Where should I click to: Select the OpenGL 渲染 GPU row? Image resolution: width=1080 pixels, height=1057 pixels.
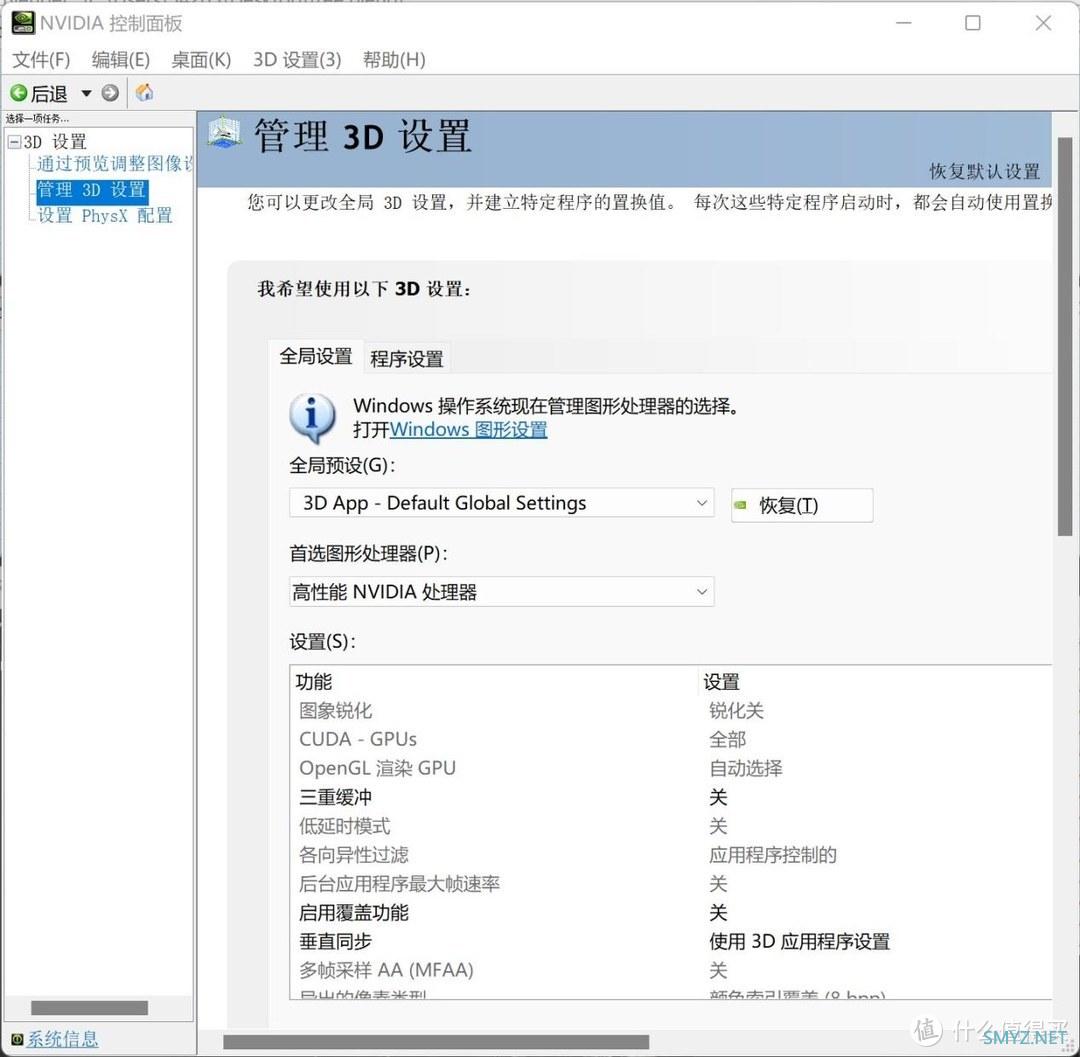[671, 768]
